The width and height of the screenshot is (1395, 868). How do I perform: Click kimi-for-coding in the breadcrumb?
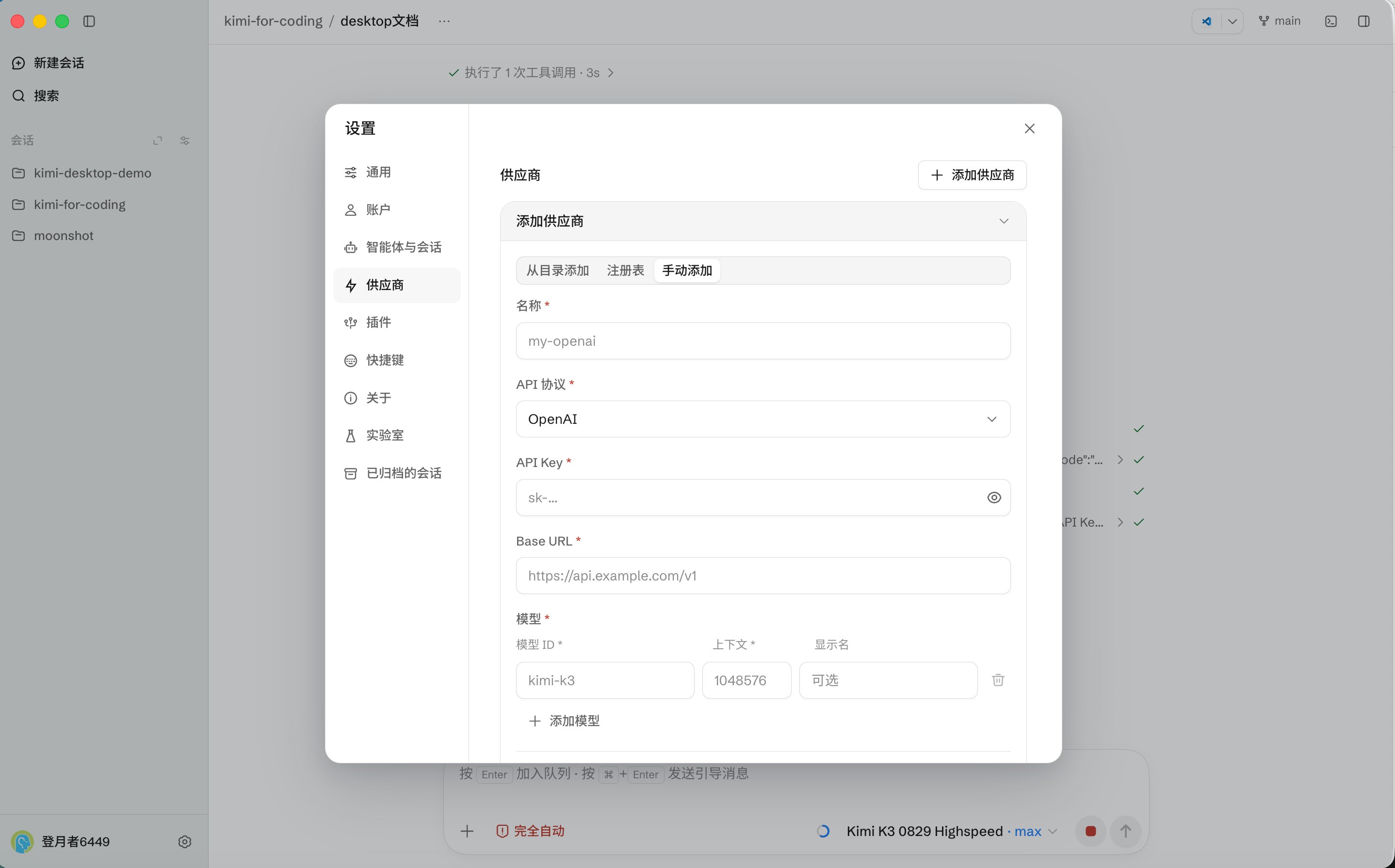click(273, 21)
